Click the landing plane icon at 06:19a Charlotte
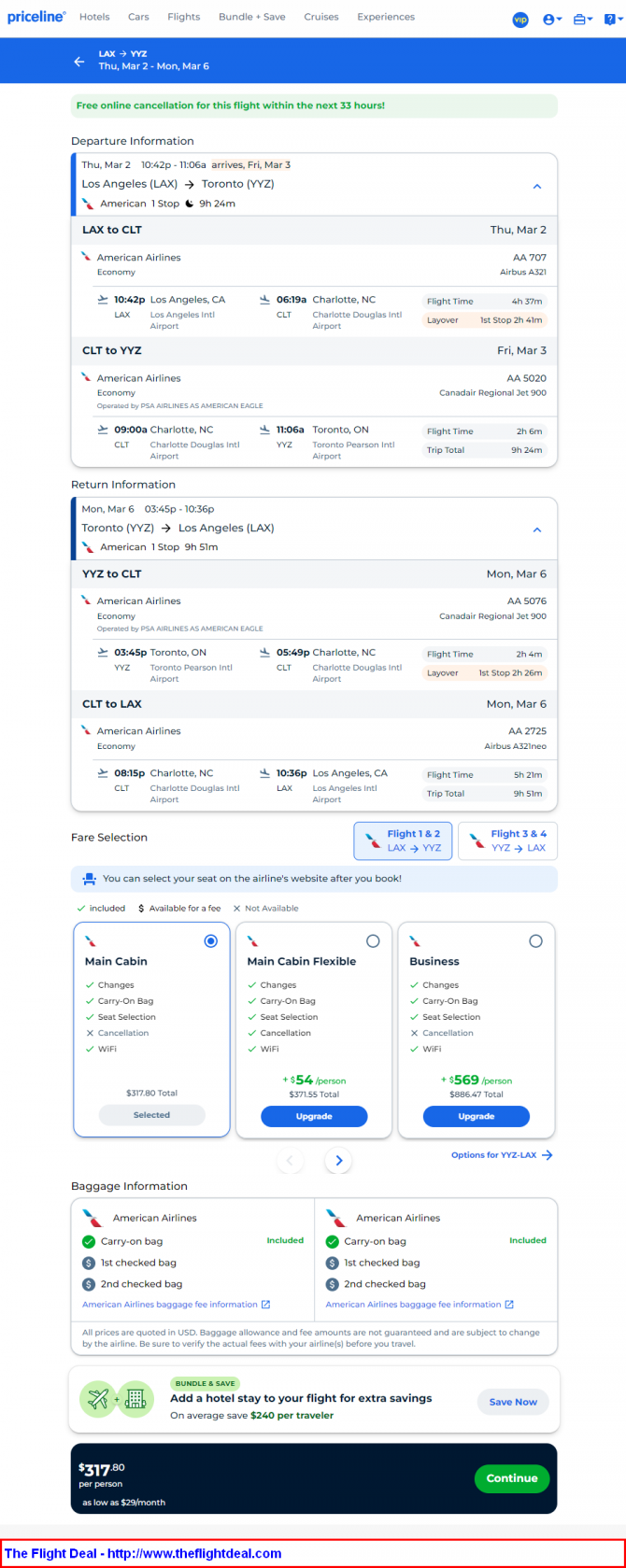 (x=265, y=300)
